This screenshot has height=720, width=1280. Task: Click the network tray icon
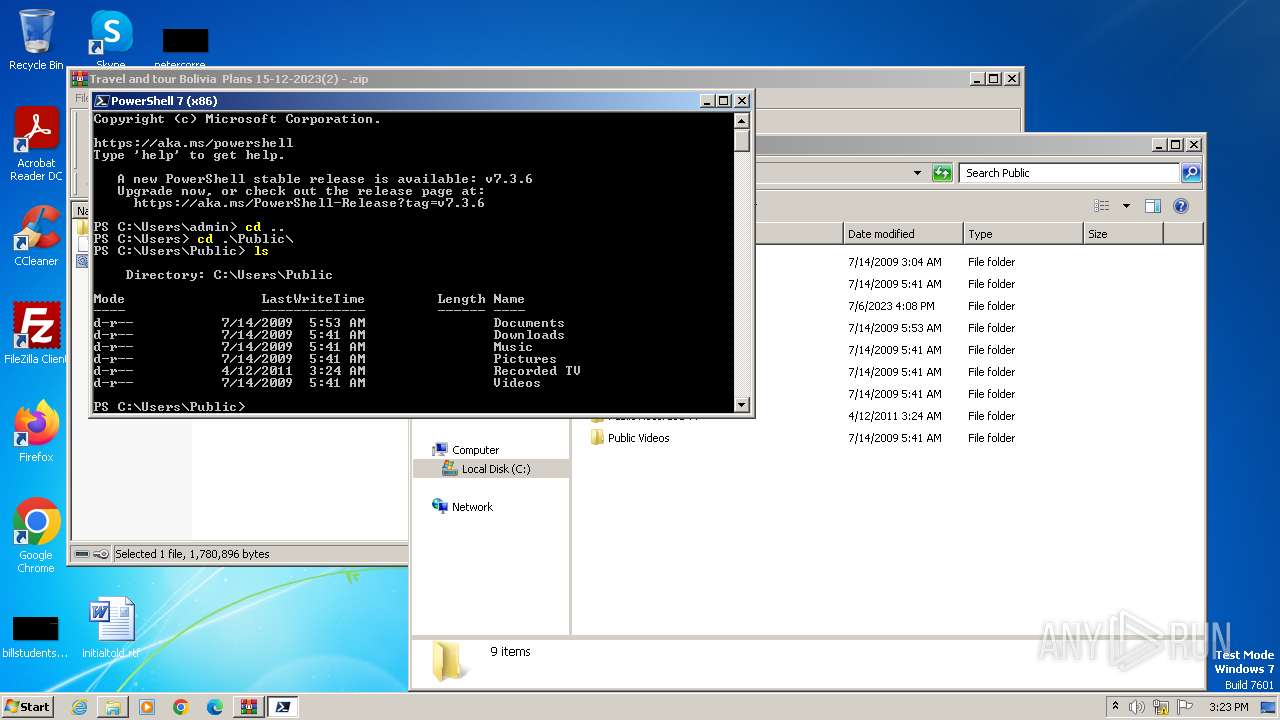[x=1161, y=707]
